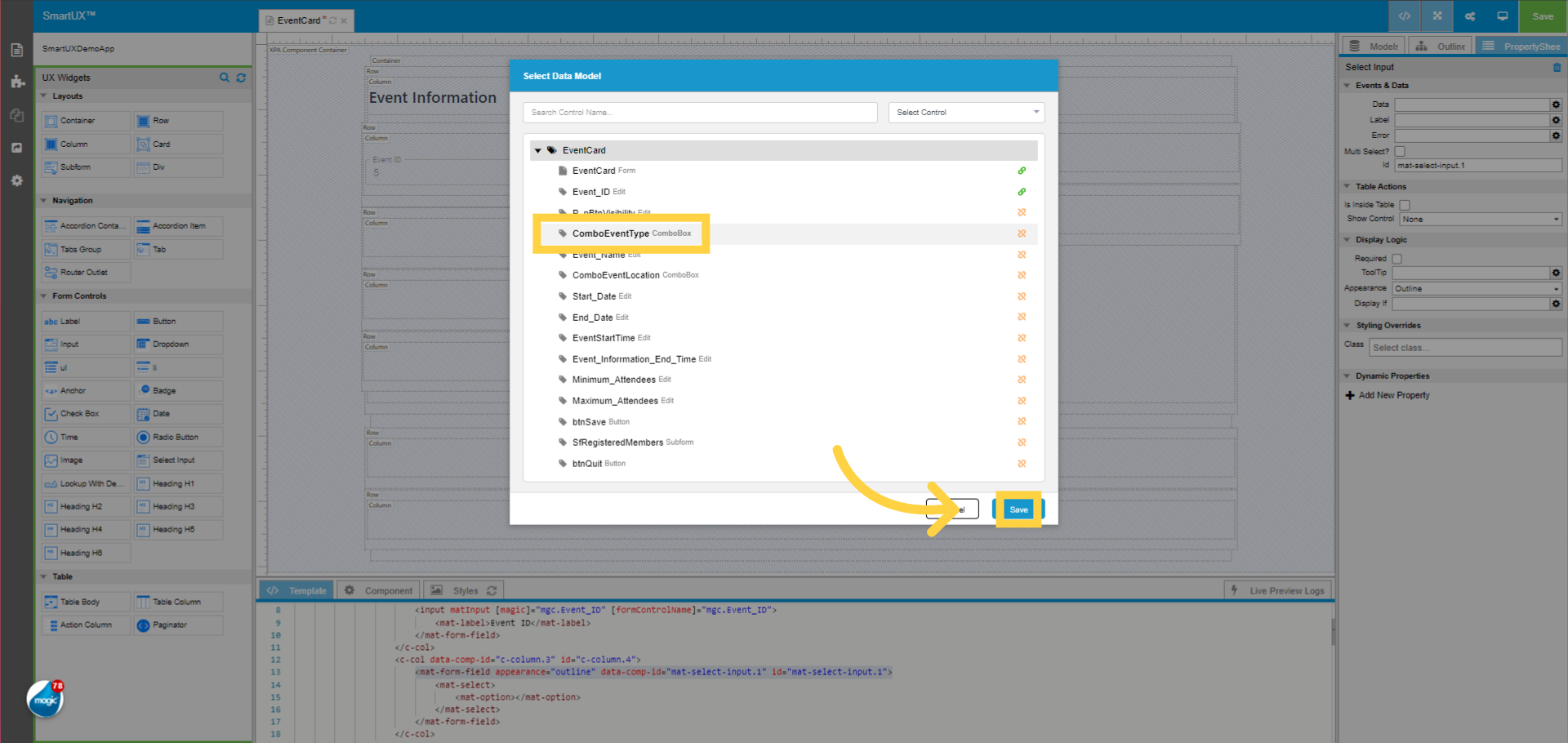The width and height of the screenshot is (1568, 743).
Task: Click the Search Control Name field
Action: click(699, 112)
